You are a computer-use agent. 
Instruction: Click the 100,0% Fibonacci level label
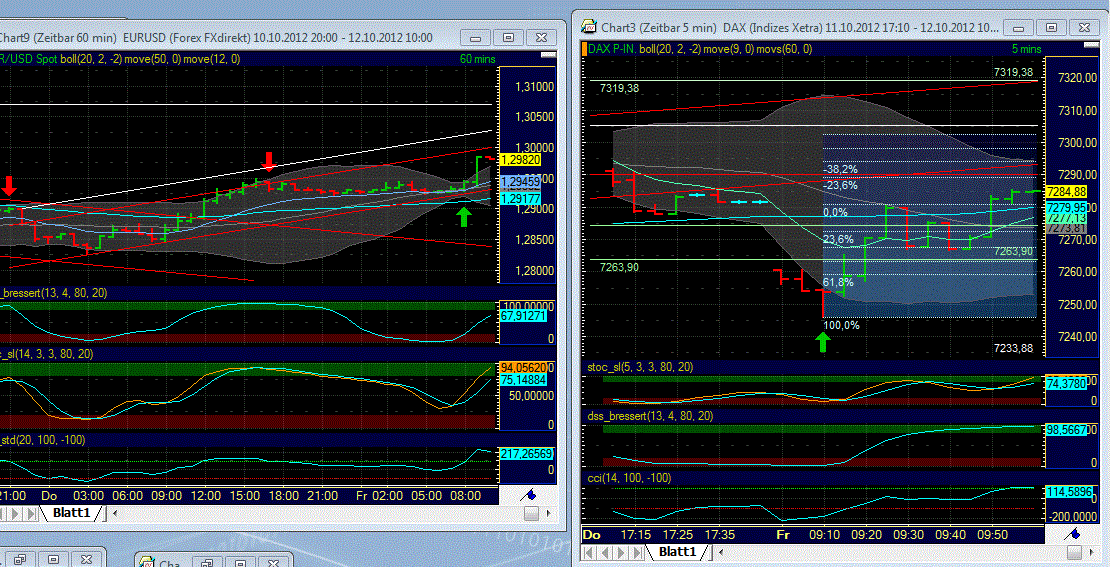(841, 326)
